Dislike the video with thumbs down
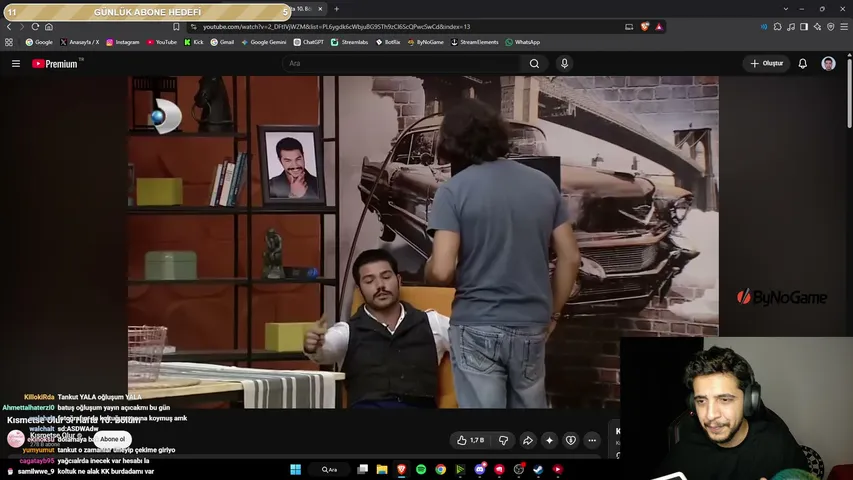This screenshot has height=480, width=853. pos(503,440)
